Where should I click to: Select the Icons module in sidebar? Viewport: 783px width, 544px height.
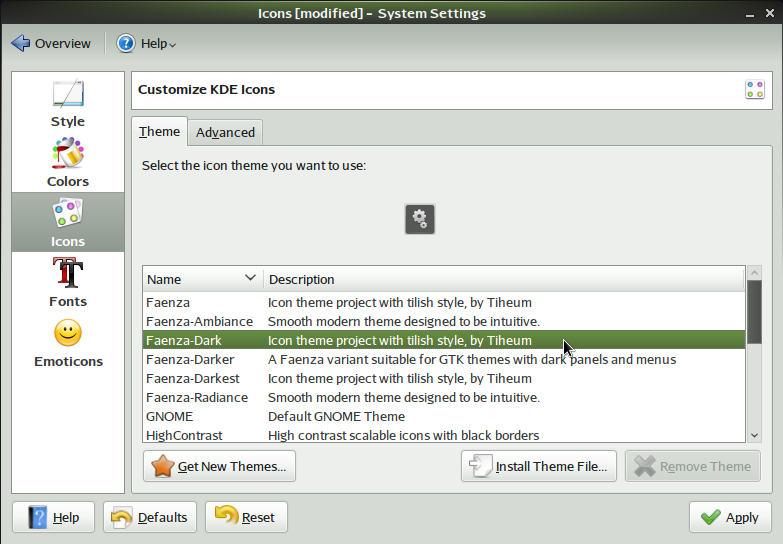68,222
